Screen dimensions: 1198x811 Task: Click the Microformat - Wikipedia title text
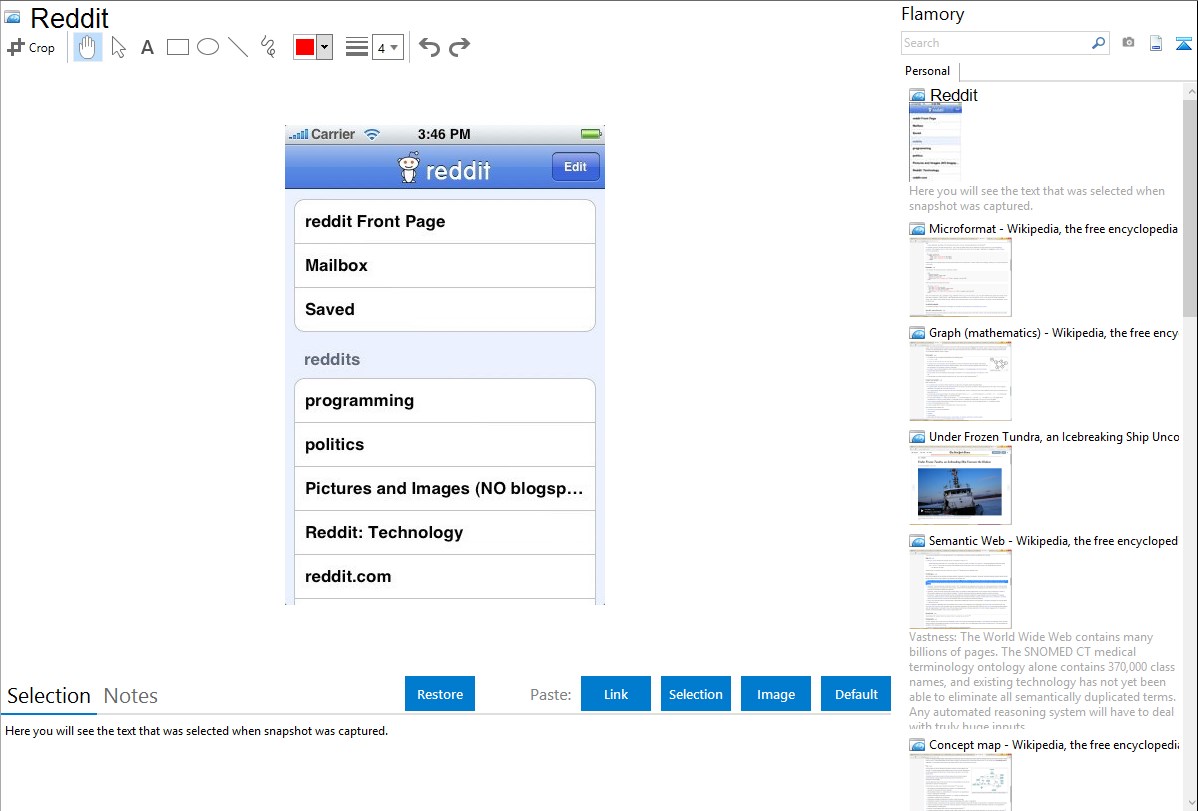click(x=1053, y=229)
